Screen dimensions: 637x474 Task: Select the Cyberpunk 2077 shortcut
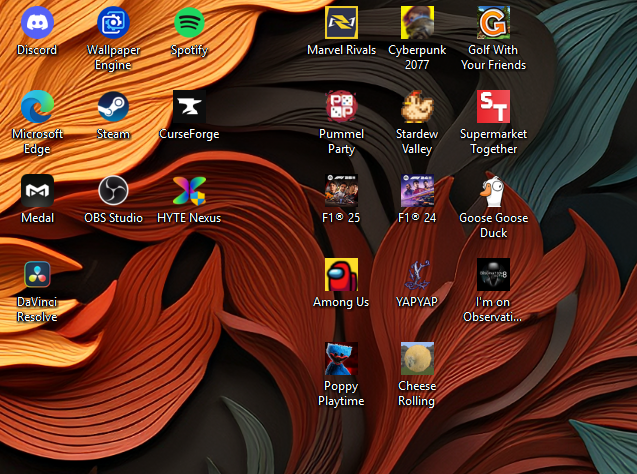417,23
